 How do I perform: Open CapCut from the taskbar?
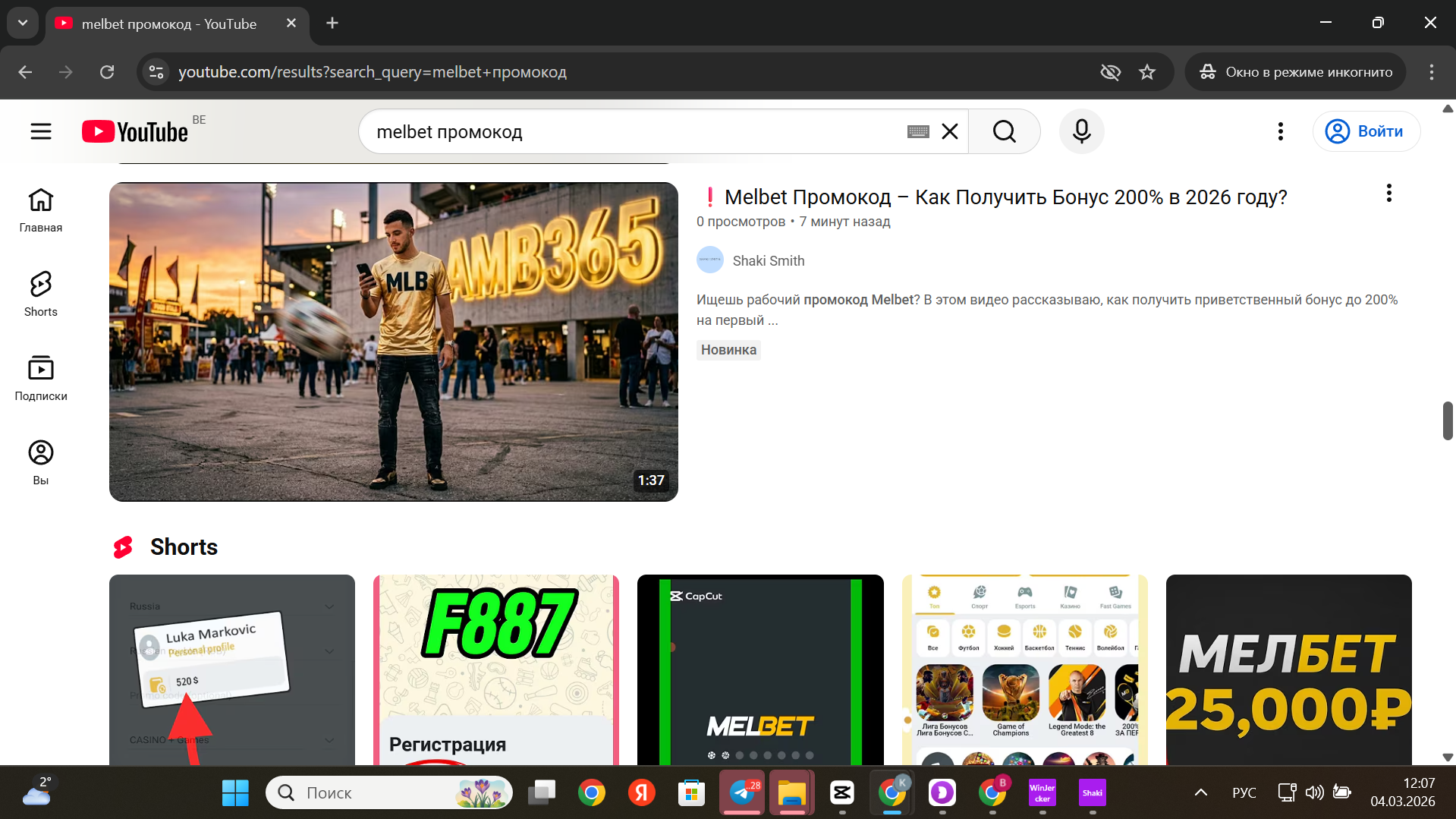pos(842,792)
